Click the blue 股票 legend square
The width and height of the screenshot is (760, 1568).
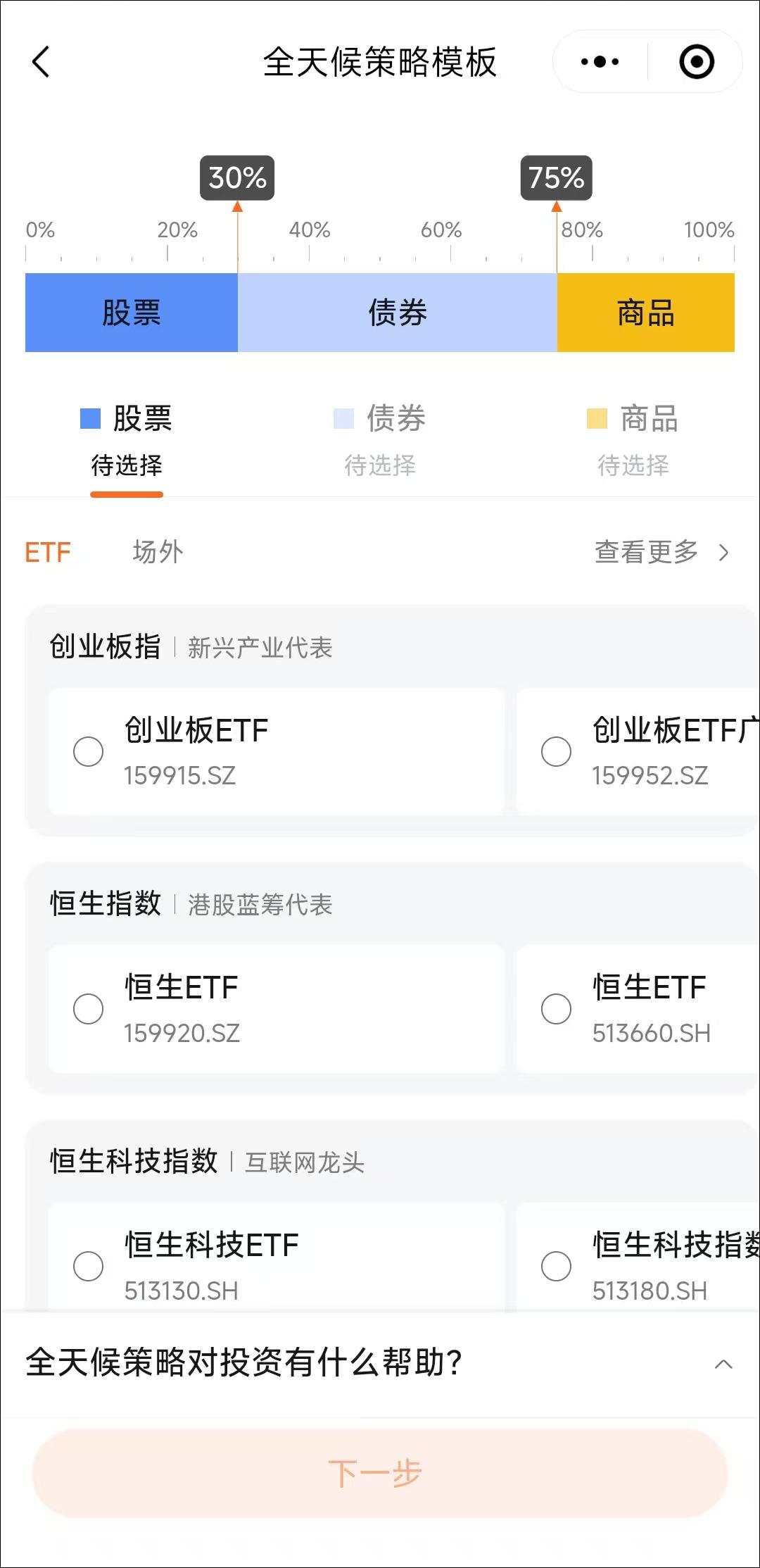(x=91, y=418)
